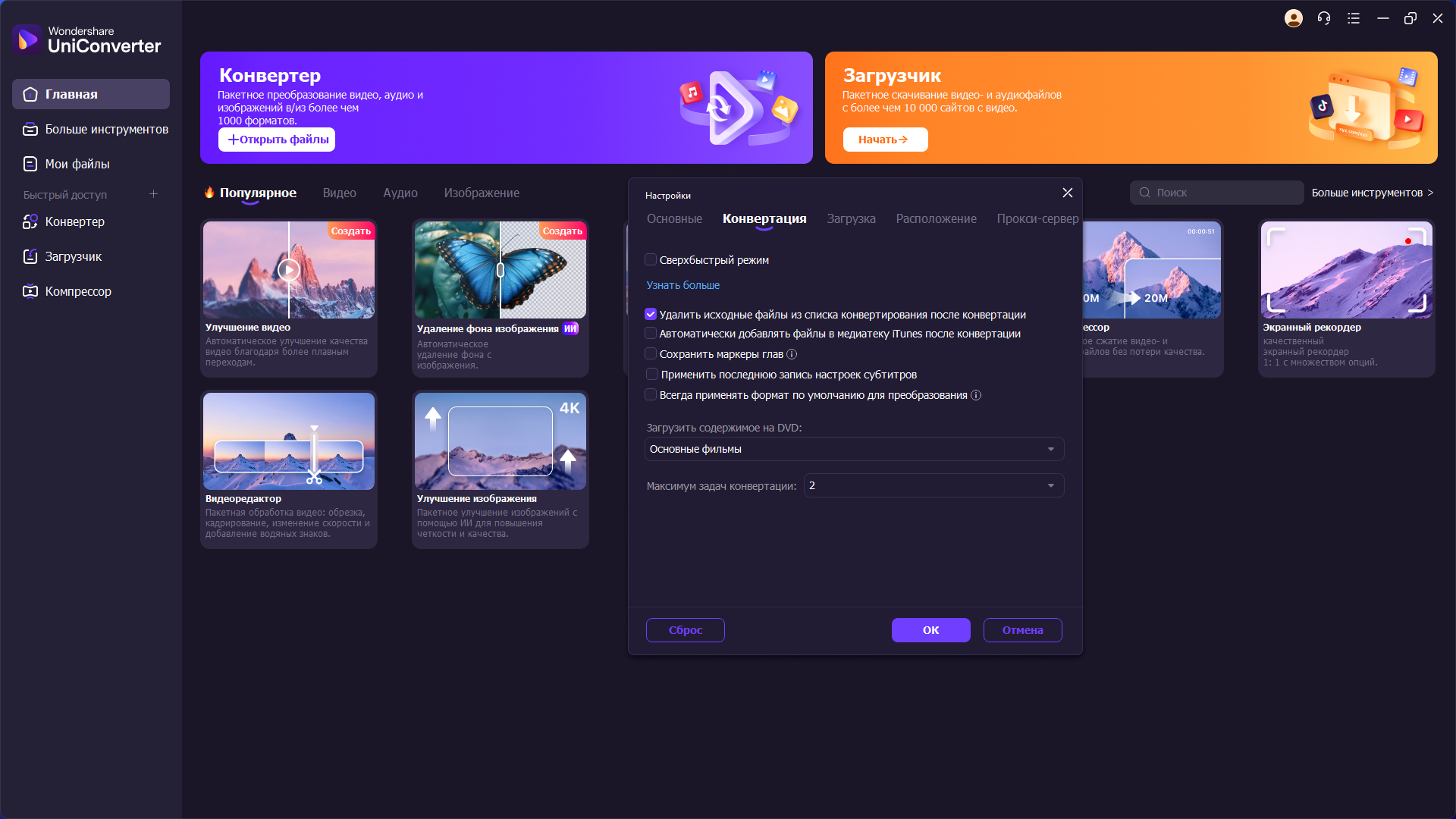
Task: Open the Максимум задач конвертации dropdown
Action: pyautogui.click(x=934, y=485)
